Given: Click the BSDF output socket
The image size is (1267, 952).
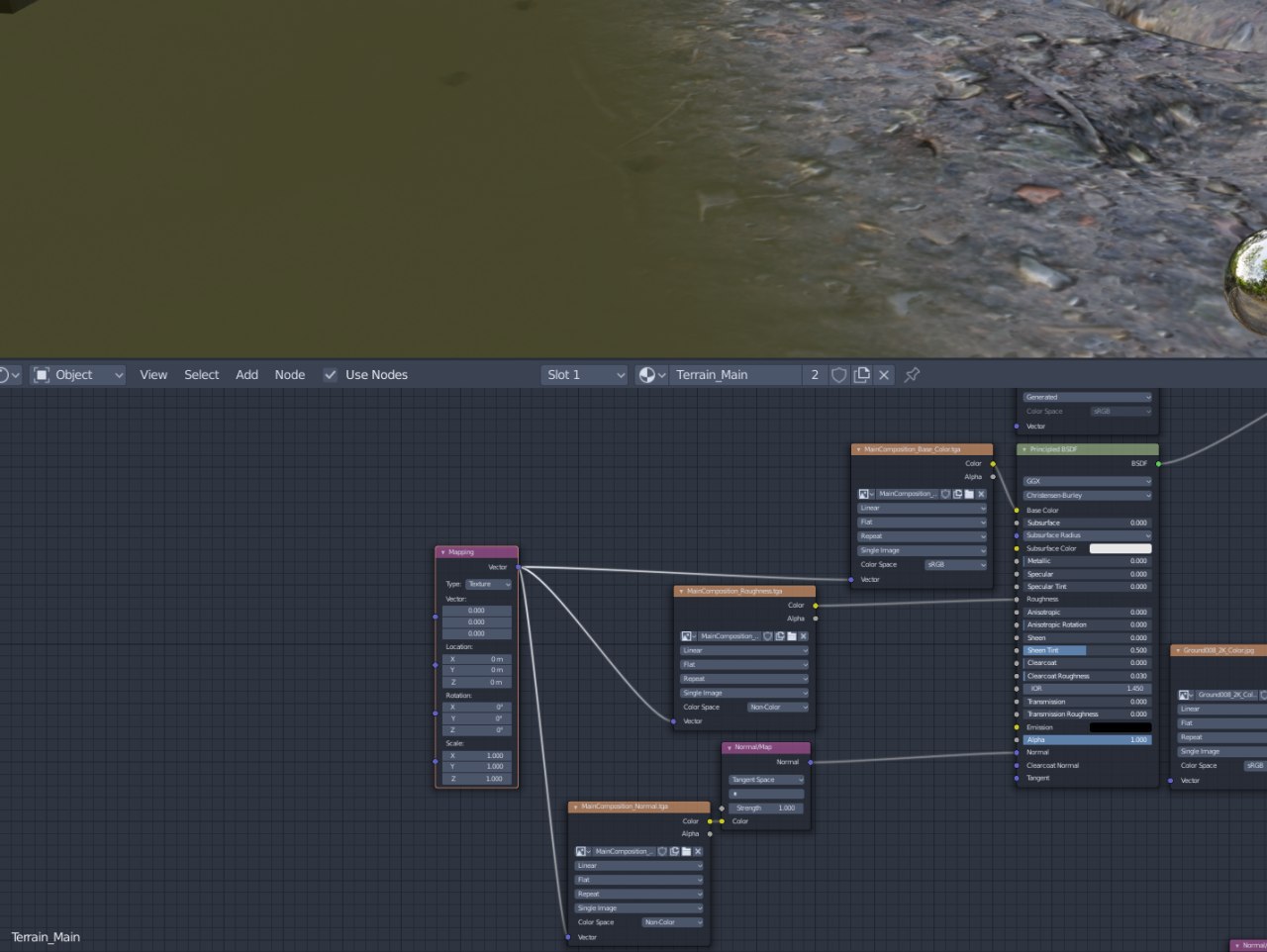Looking at the screenshot, I should (1159, 463).
